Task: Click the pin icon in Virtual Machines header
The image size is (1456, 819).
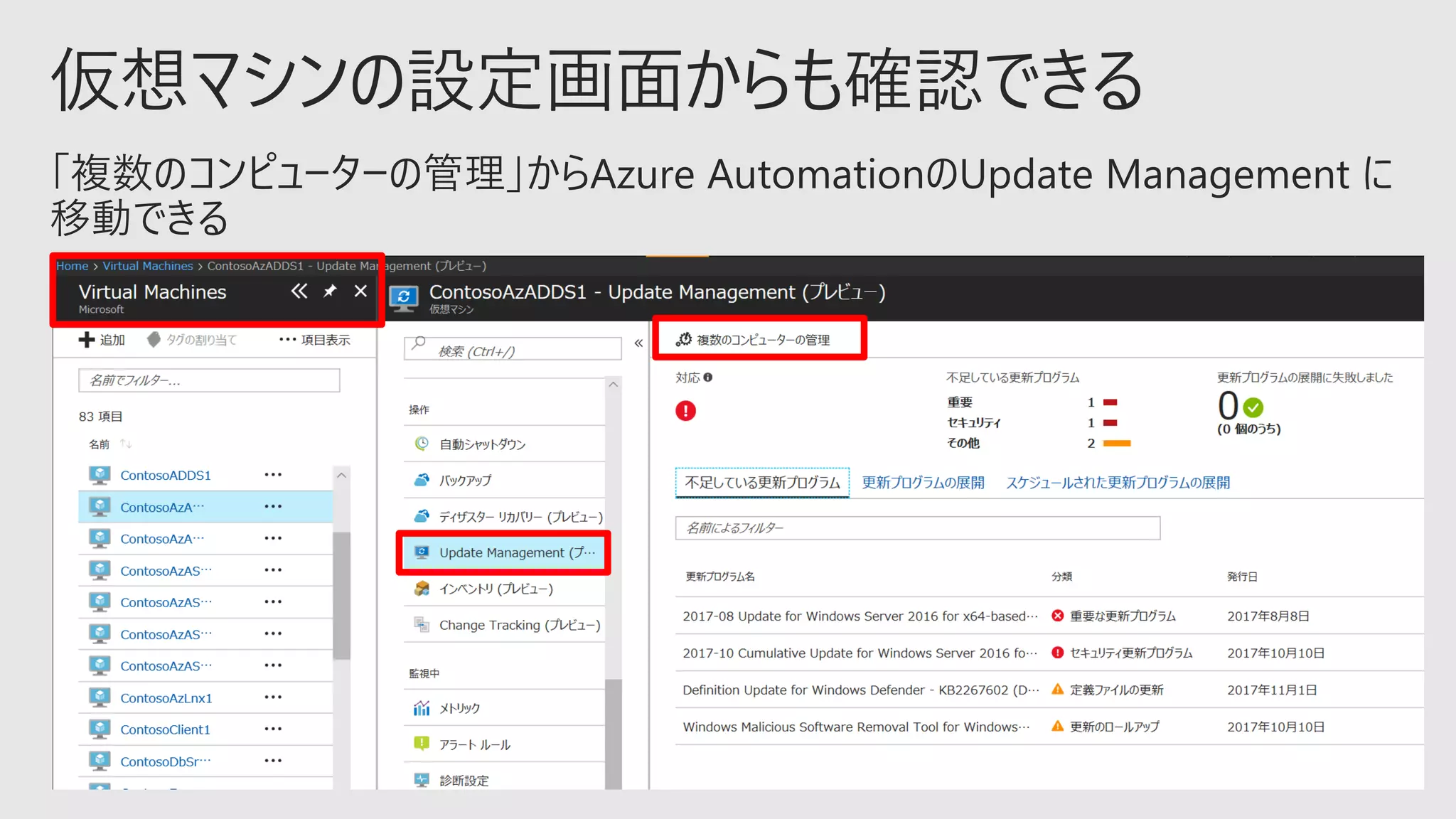Action: click(x=330, y=291)
